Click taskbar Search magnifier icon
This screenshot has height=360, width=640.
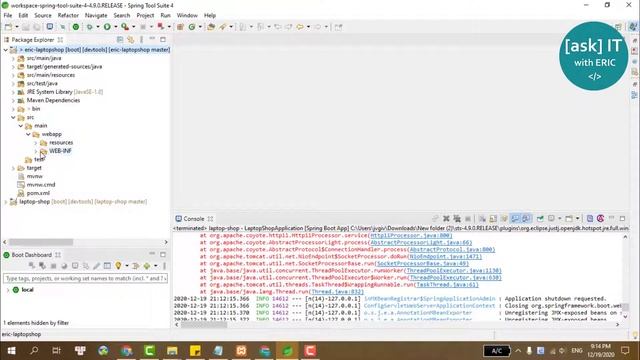[x=34, y=351]
